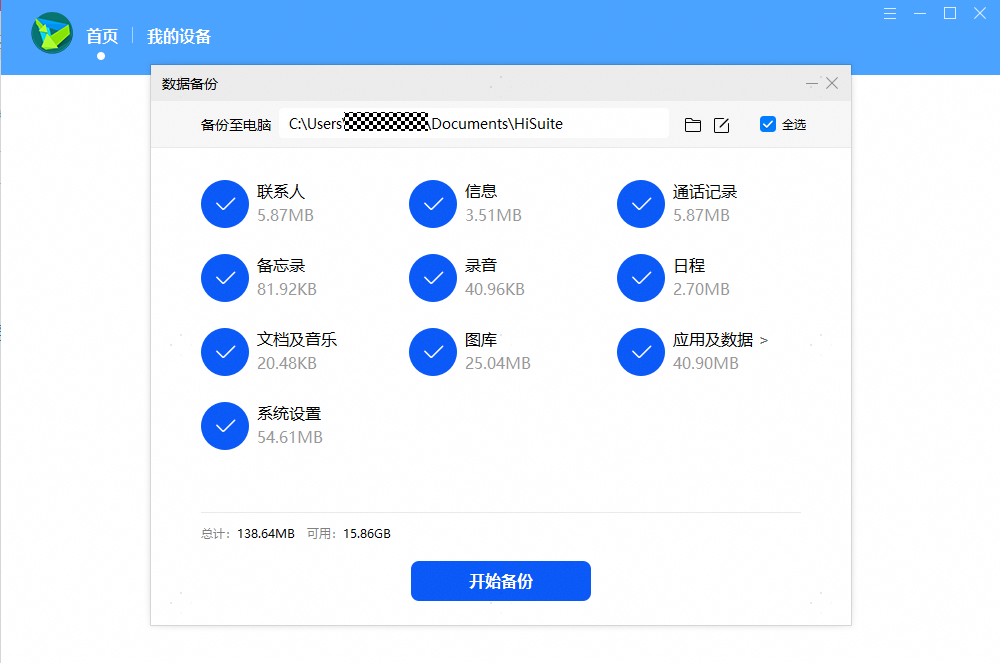The height and width of the screenshot is (663, 1000).
Task: Toggle the 通话记录 selection circle
Action: coord(640,204)
